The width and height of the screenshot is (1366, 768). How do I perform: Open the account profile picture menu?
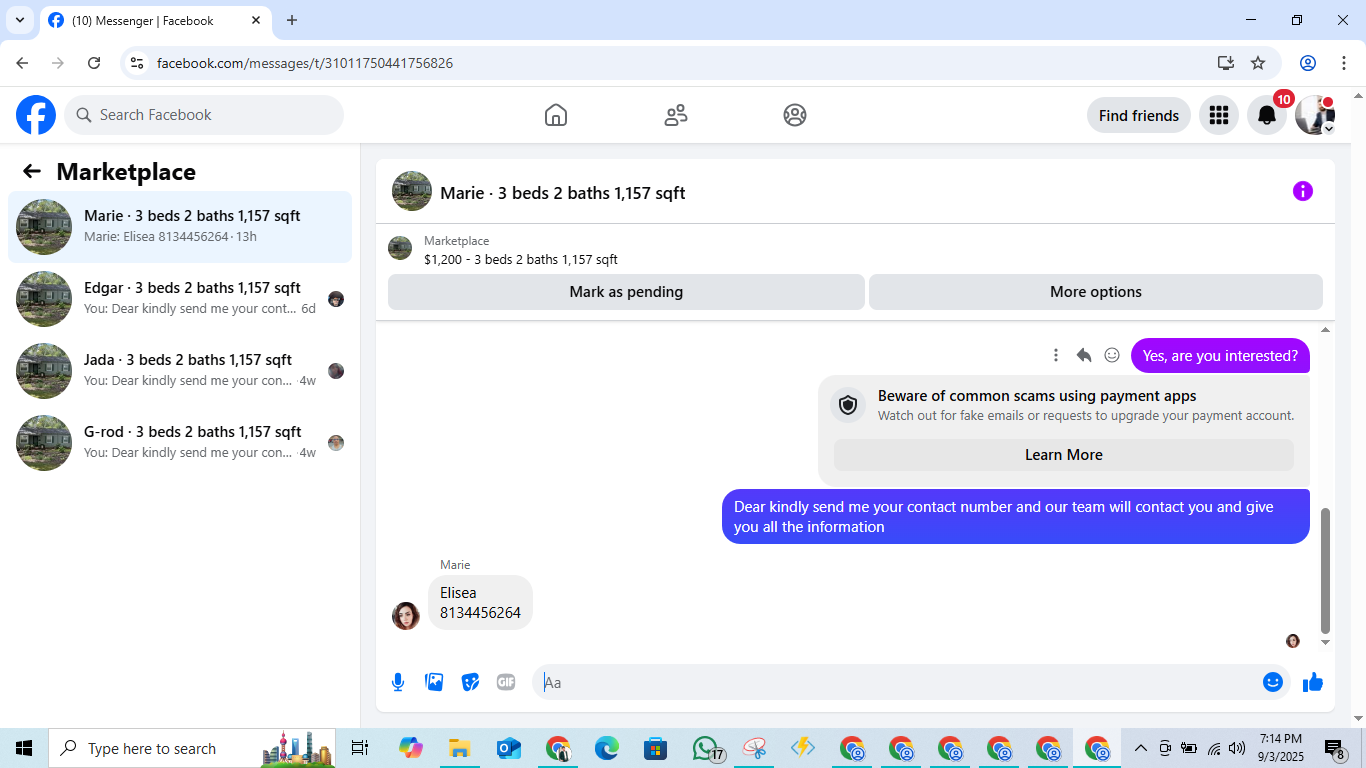coord(1315,115)
